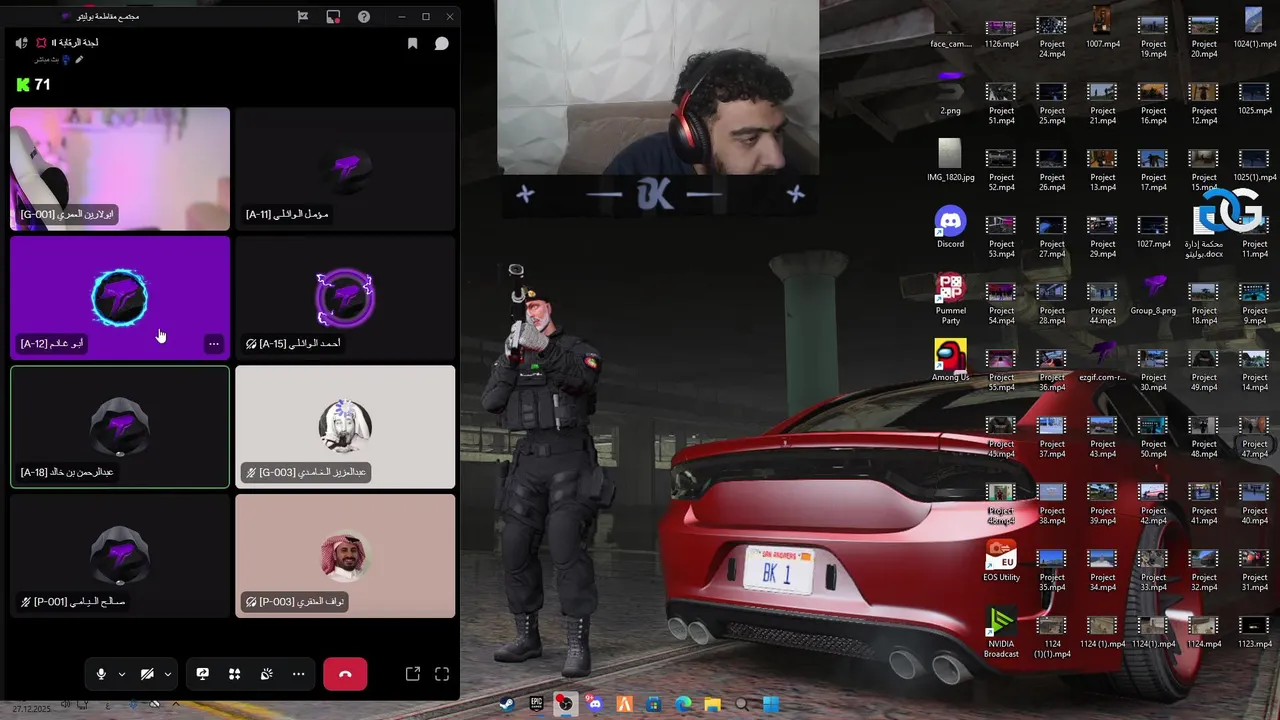Click the green K 71 viewer count
The image size is (1280, 720).
pyautogui.click(x=33, y=85)
